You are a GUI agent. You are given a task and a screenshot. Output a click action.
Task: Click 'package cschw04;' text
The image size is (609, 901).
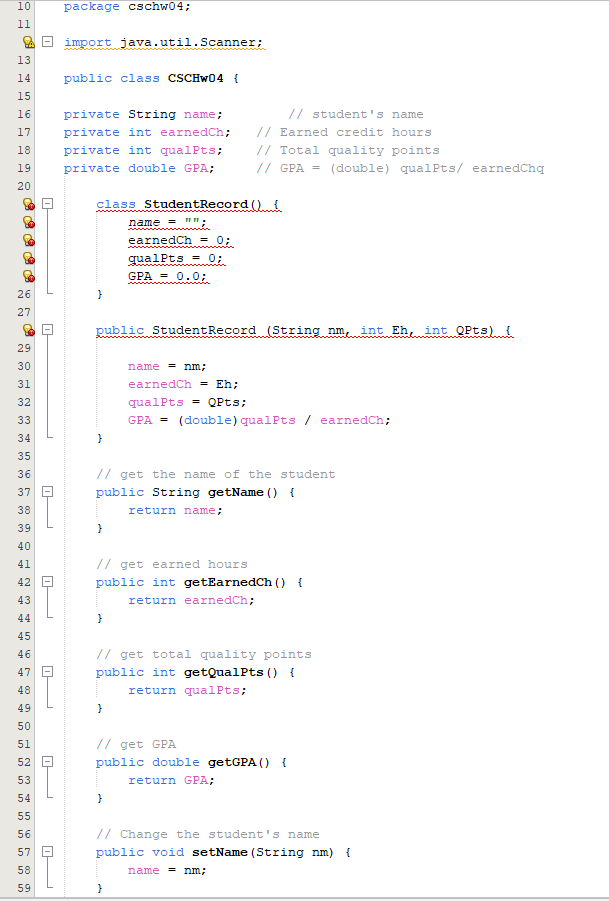[127, 7]
